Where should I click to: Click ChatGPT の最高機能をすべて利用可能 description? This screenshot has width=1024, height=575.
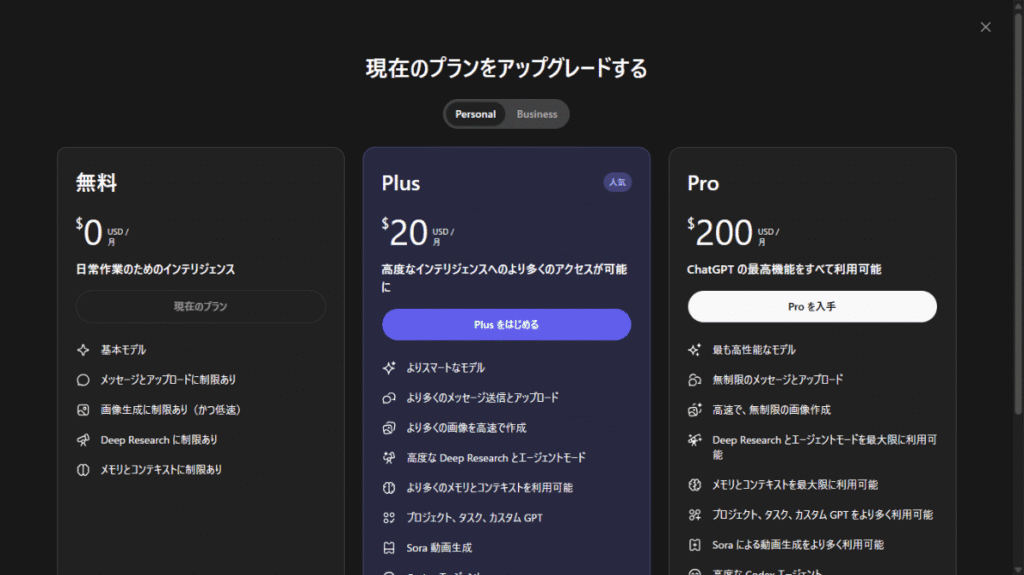click(784, 269)
